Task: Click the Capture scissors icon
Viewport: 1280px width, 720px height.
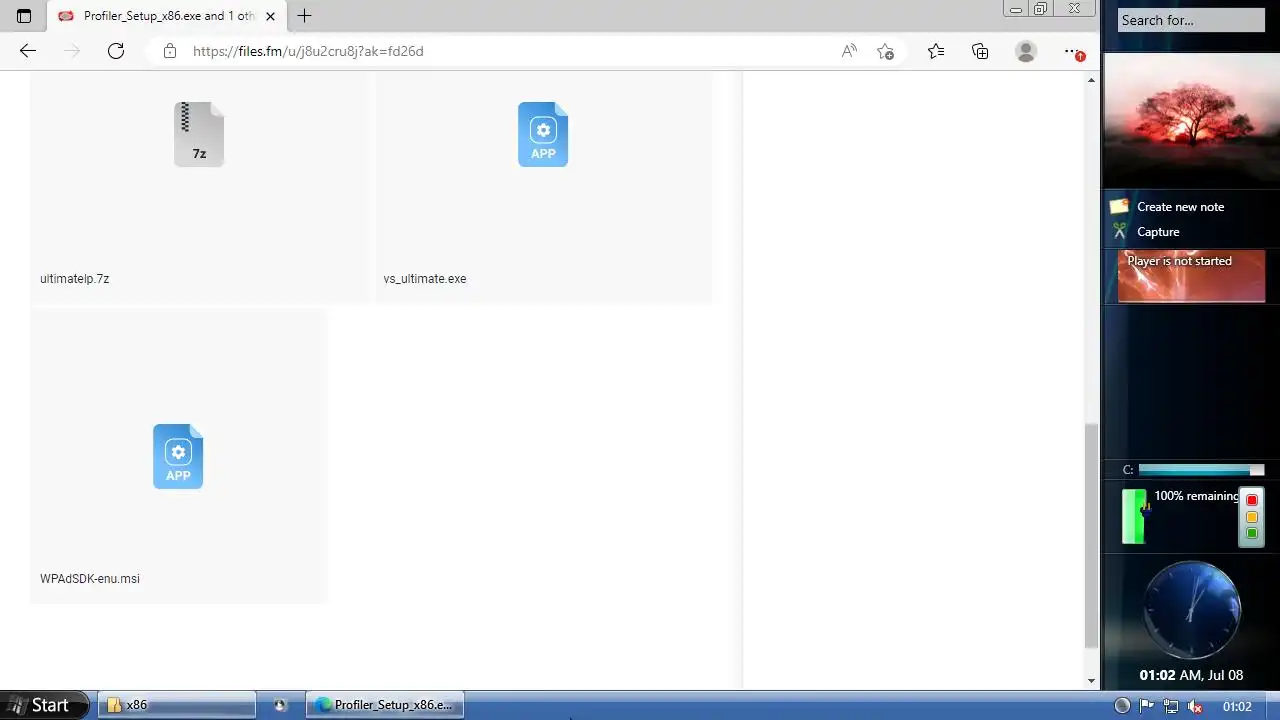Action: (1119, 231)
